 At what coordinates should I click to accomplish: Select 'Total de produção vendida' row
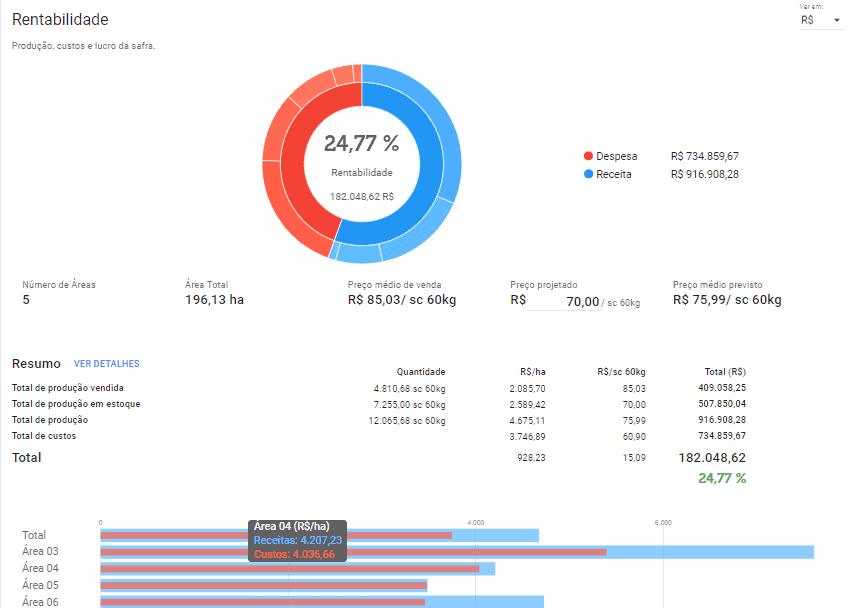67,388
